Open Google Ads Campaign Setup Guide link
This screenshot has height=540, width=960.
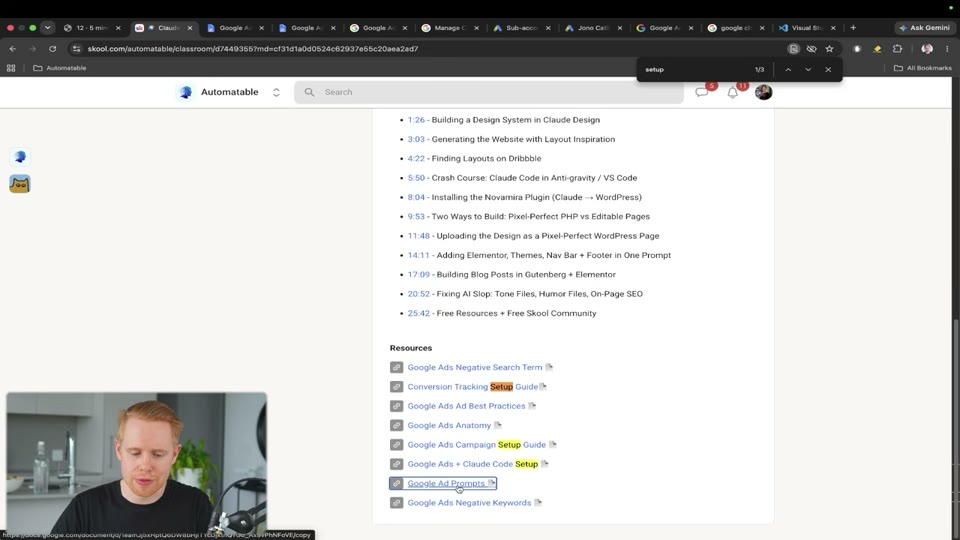point(476,444)
